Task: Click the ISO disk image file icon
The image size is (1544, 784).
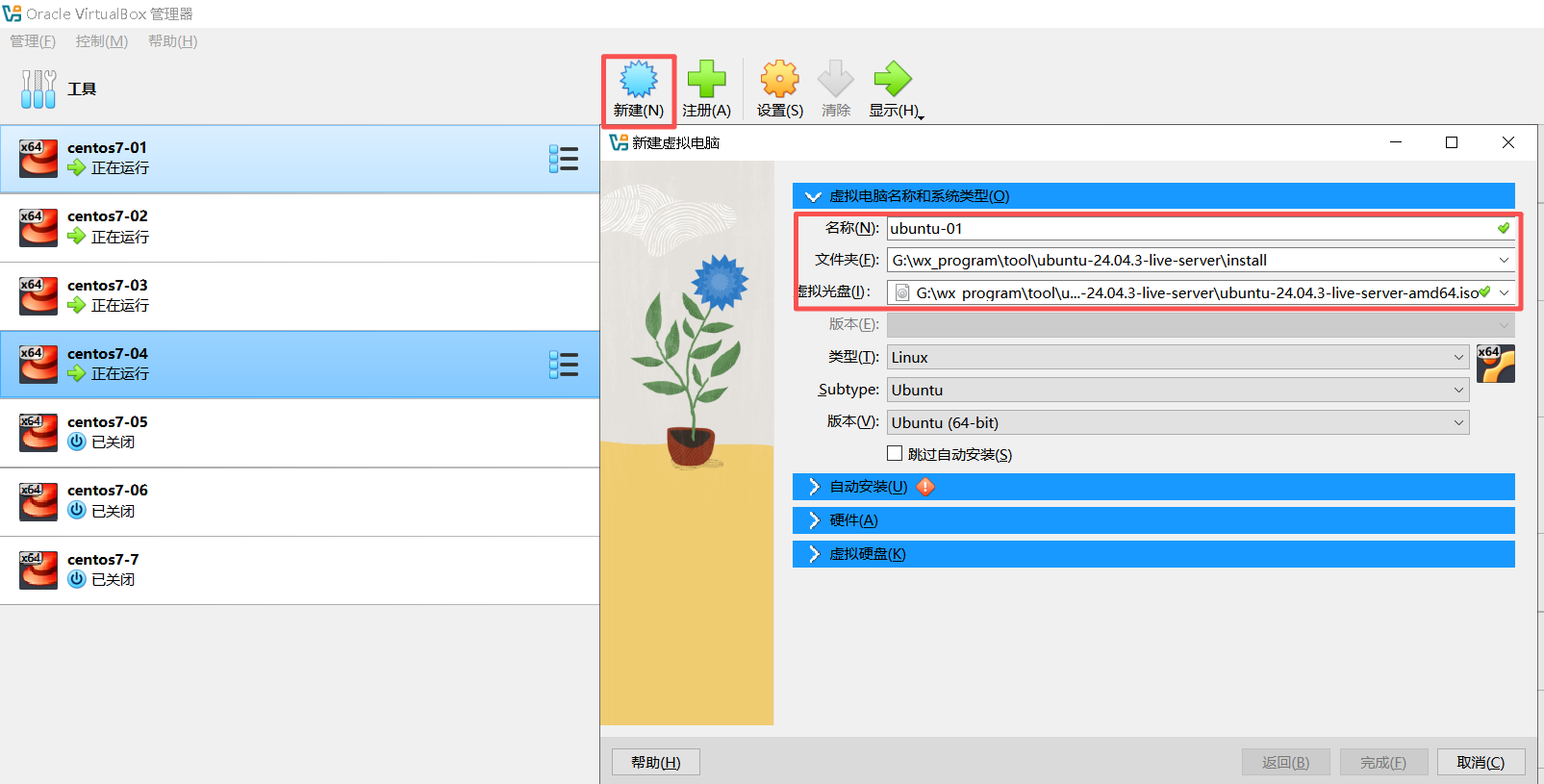Action: [x=902, y=292]
